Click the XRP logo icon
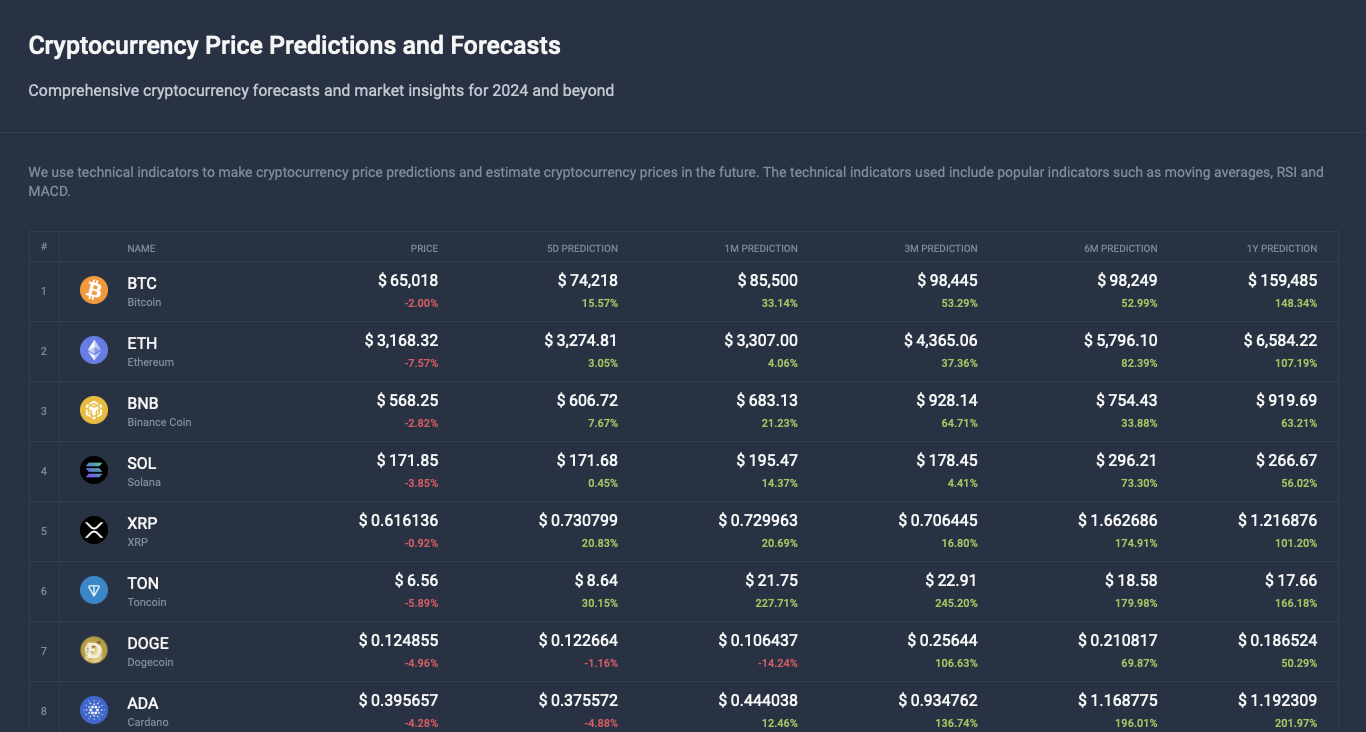The width and height of the screenshot is (1366, 732). point(93,530)
